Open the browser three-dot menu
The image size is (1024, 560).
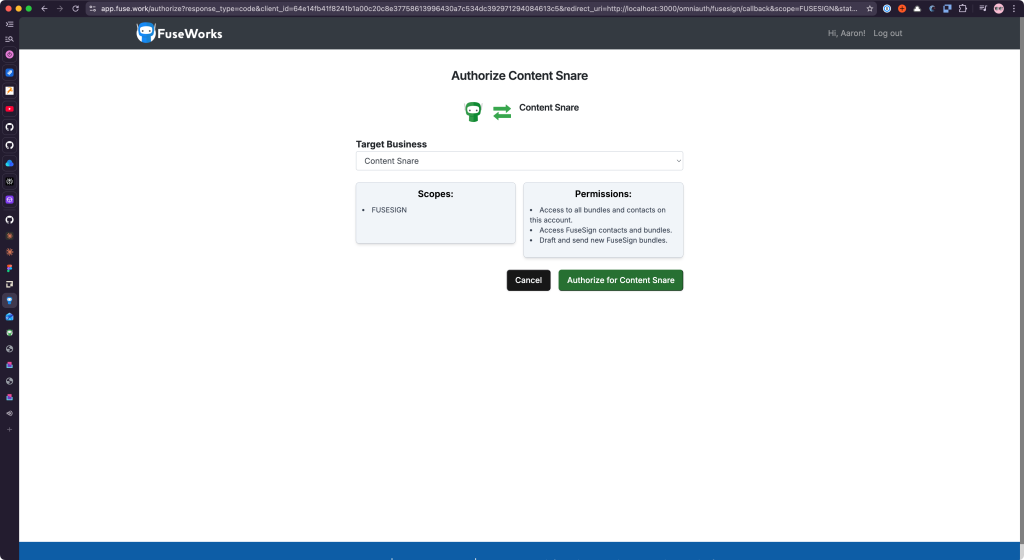tap(1014, 8)
